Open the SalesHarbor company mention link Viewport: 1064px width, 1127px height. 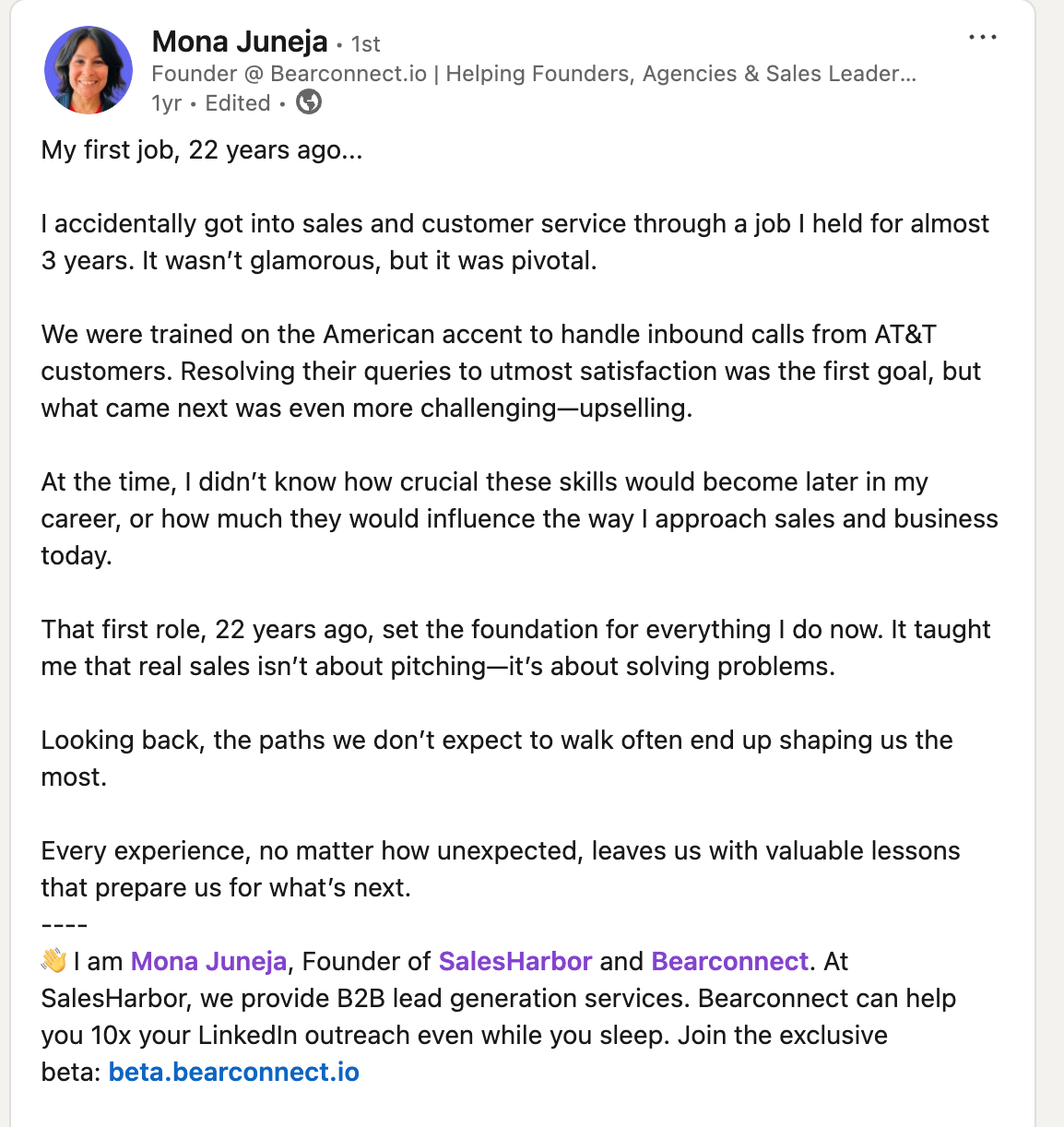tap(514, 961)
